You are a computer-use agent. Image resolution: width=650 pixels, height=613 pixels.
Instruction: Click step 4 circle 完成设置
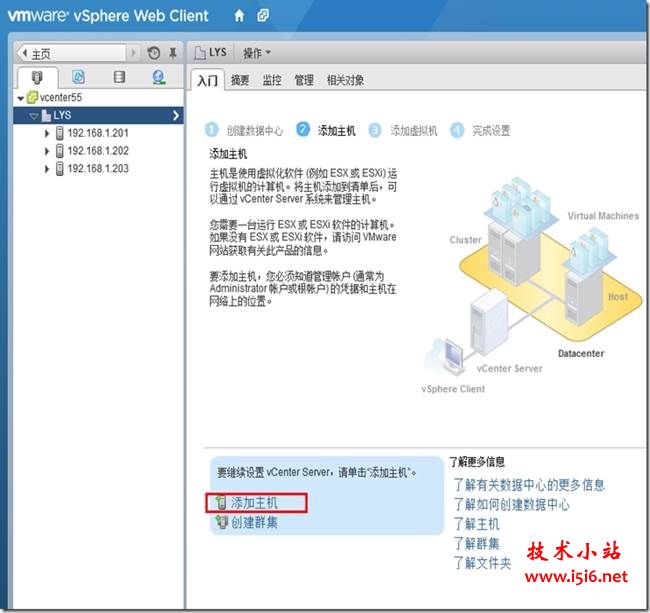(x=457, y=130)
